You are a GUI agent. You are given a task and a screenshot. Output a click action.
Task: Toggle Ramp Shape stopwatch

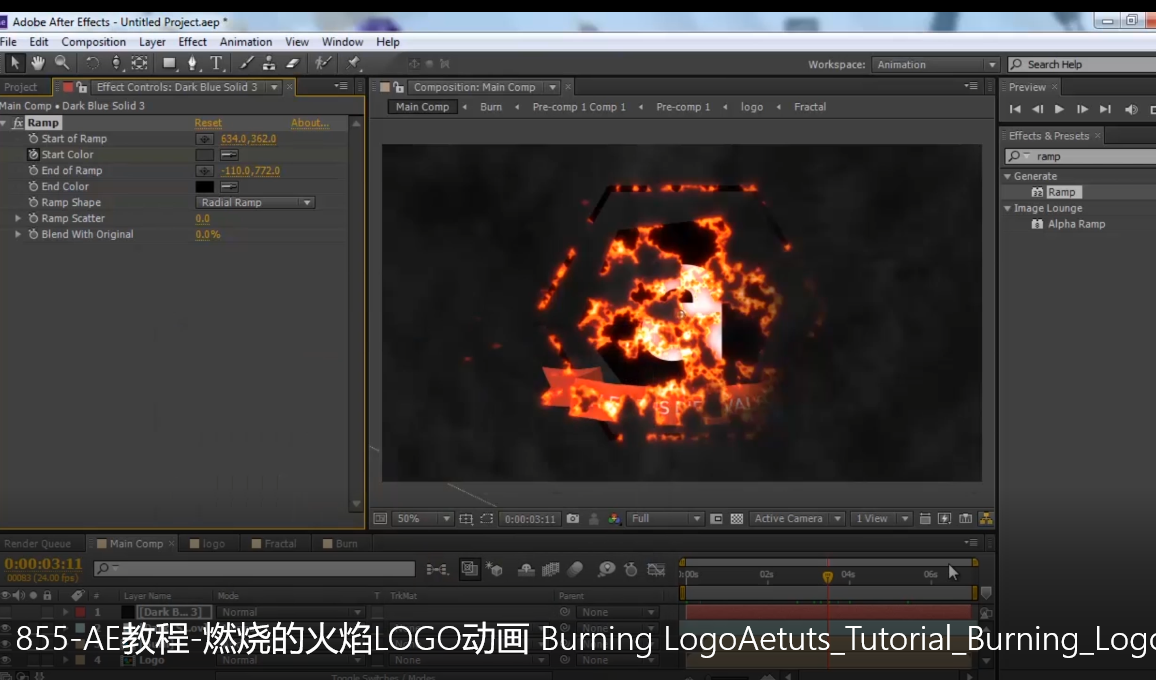click(x=33, y=202)
